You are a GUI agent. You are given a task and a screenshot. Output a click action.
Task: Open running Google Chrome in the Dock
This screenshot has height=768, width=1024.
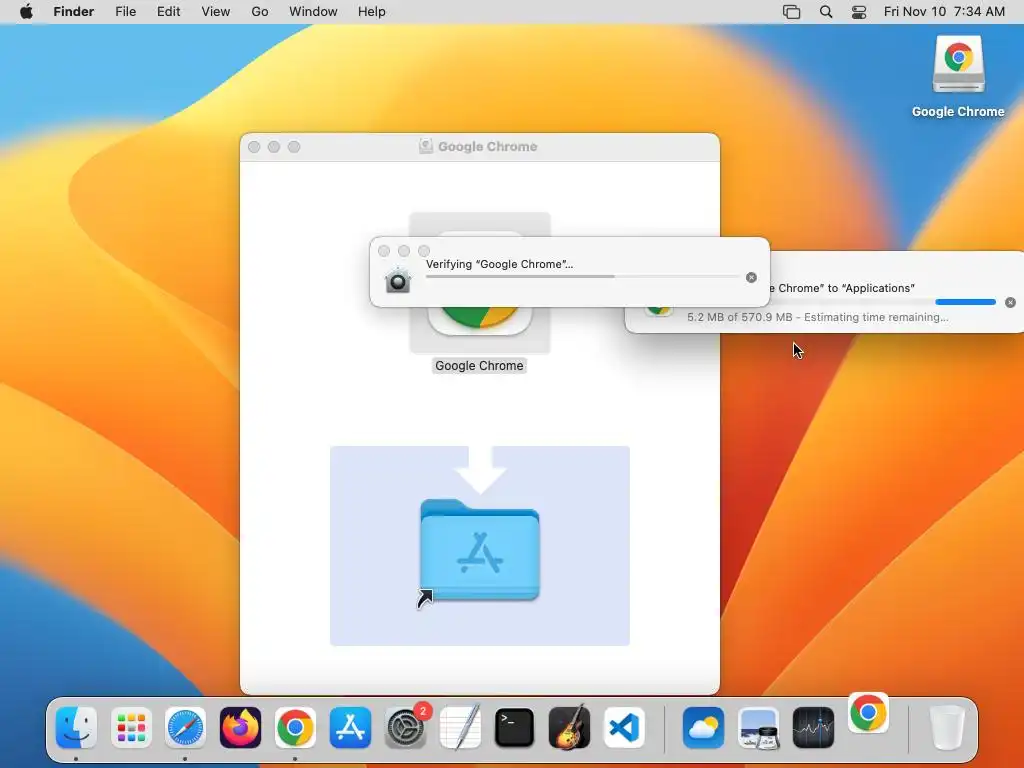coord(295,728)
